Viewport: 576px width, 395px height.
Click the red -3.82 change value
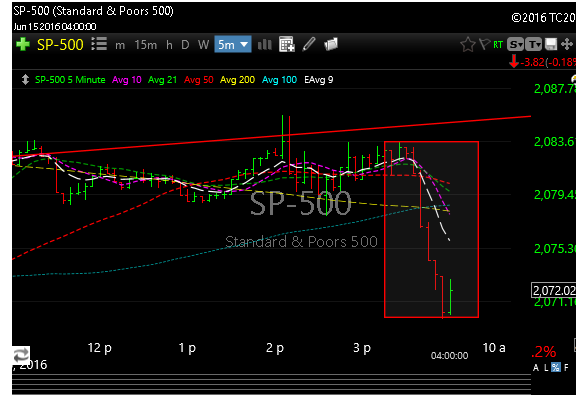click(532, 62)
